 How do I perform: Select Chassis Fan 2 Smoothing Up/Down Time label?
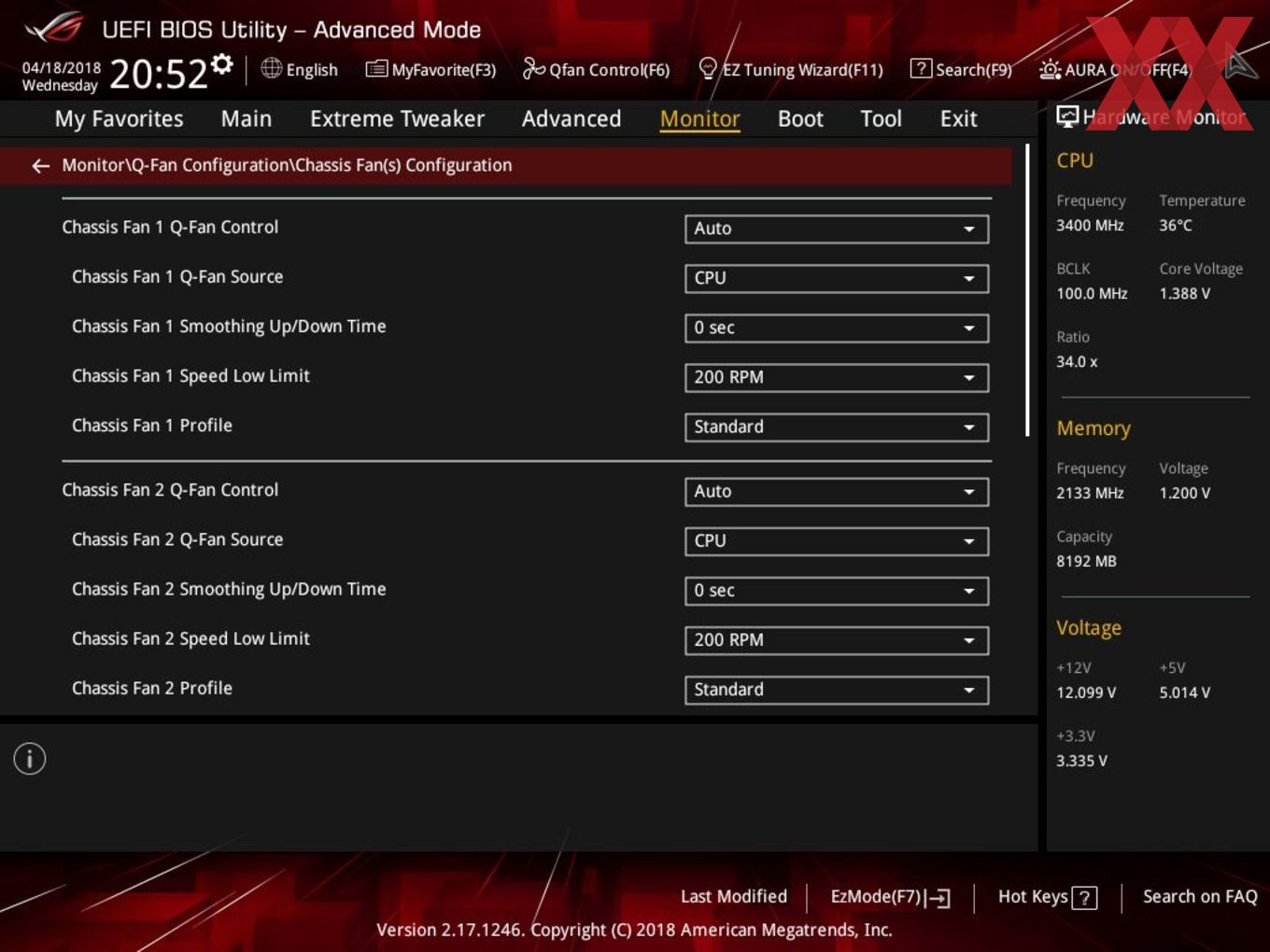coord(229,588)
